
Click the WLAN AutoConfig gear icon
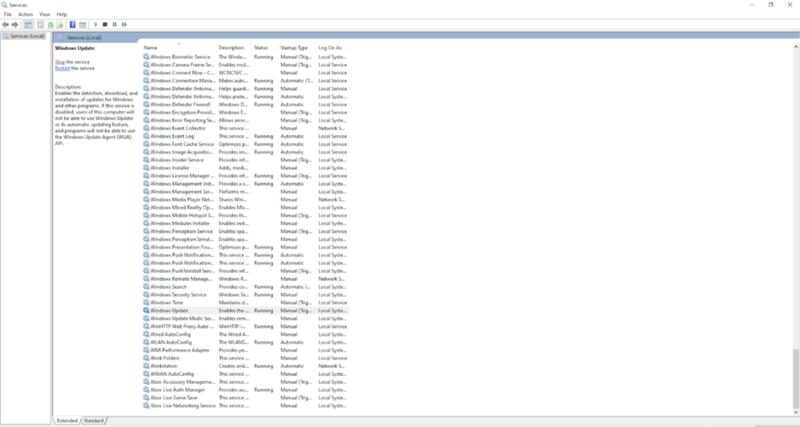[x=146, y=342]
